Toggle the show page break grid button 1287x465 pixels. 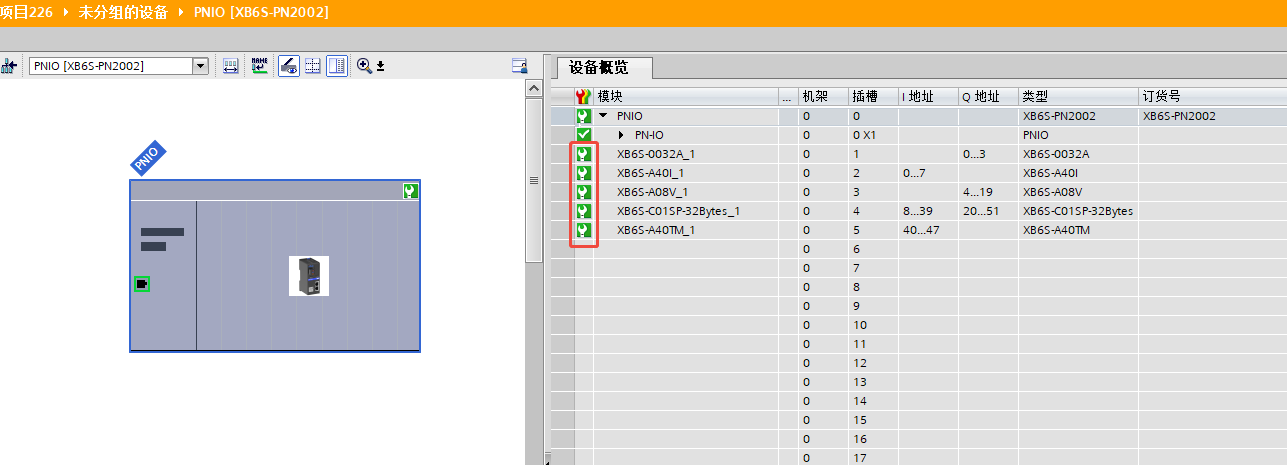click(312, 66)
